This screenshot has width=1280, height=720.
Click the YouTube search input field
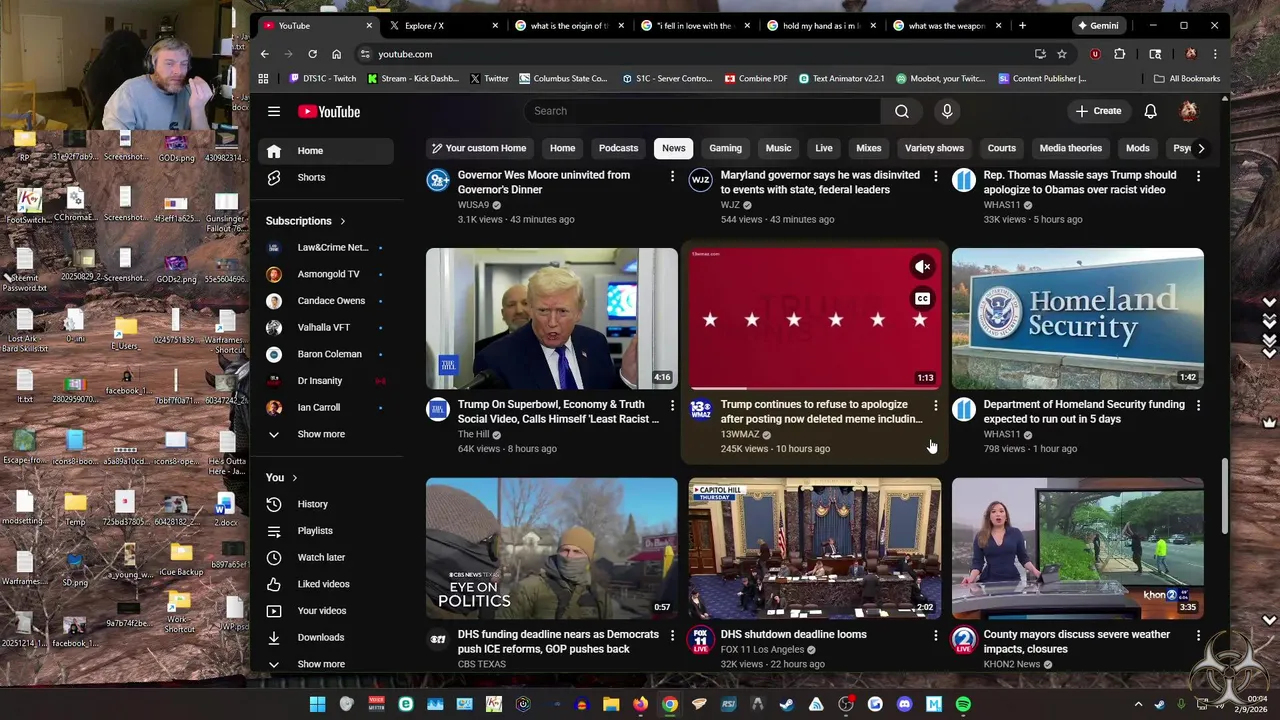point(703,111)
